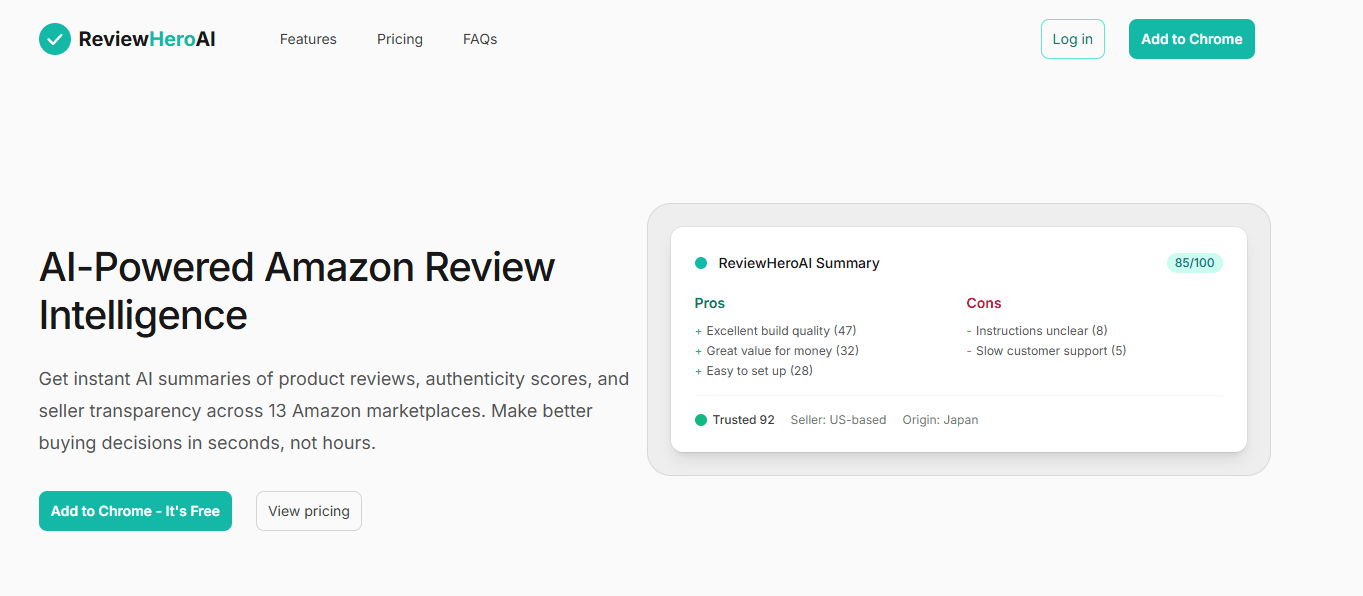Select the Cons heading
This screenshot has height=596, width=1363.
(984, 303)
